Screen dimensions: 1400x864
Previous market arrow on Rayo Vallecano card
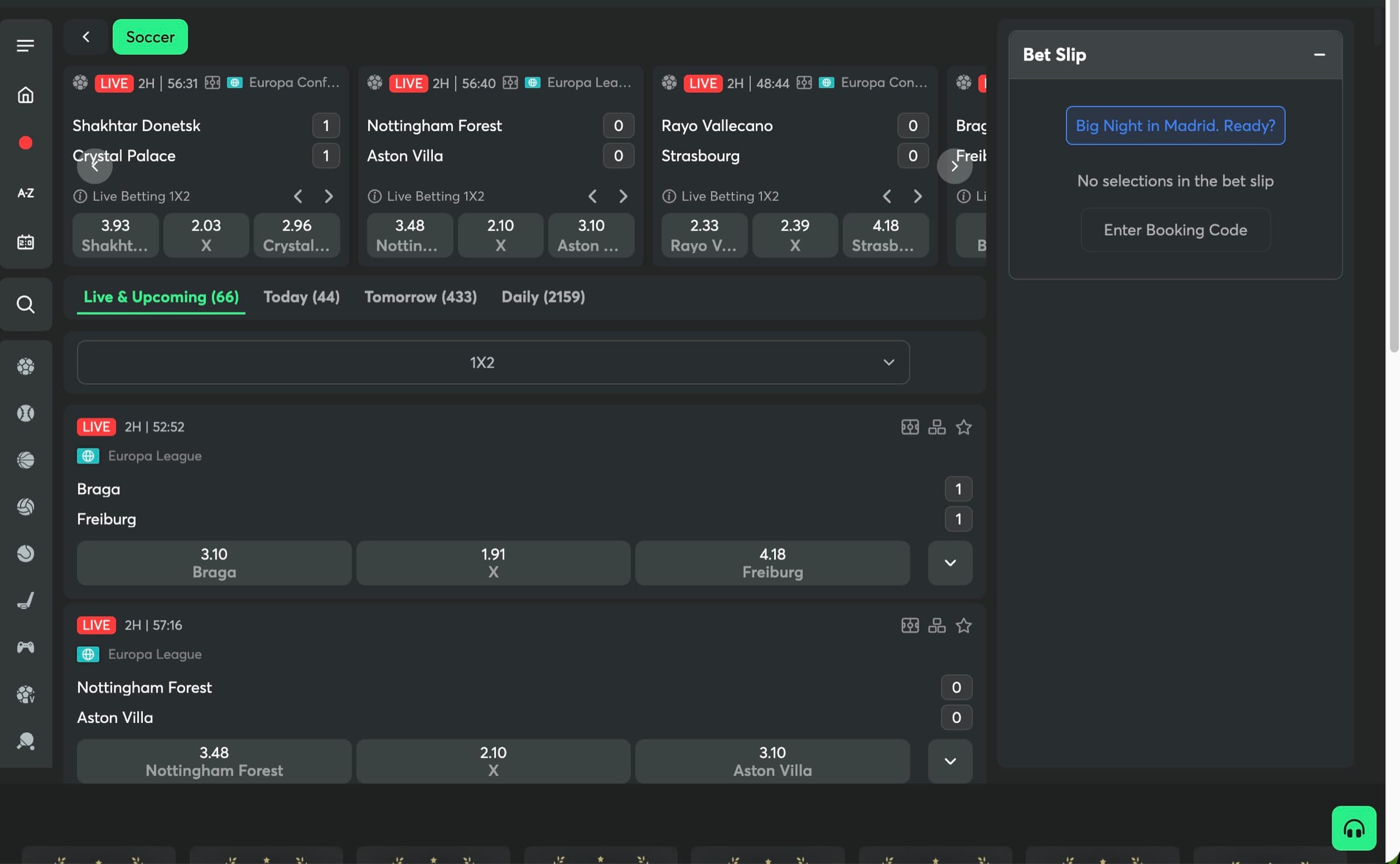click(x=887, y=196)
